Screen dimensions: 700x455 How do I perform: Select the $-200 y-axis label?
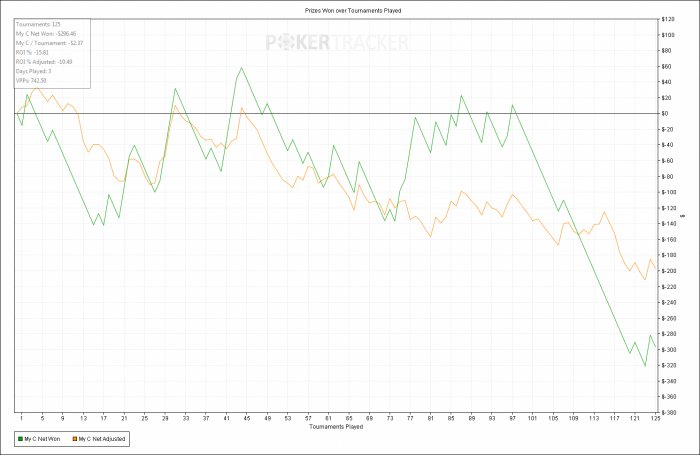point(669,271)
